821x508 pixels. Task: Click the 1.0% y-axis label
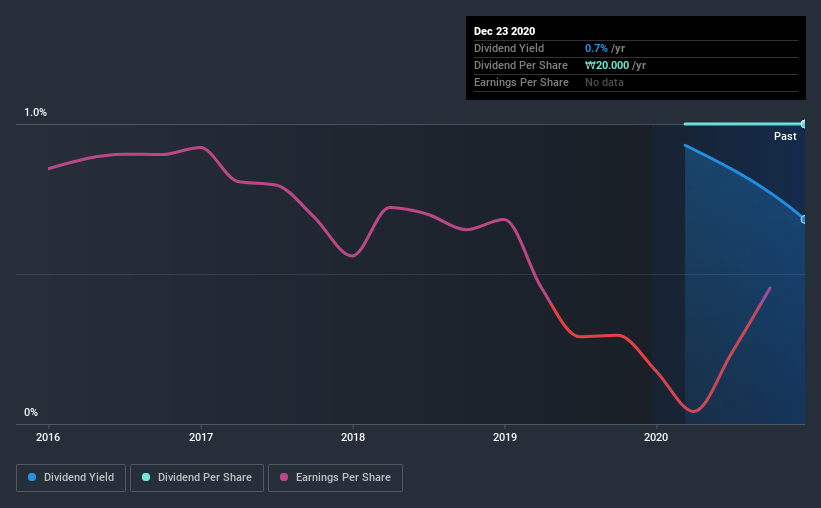coord(36,113)
